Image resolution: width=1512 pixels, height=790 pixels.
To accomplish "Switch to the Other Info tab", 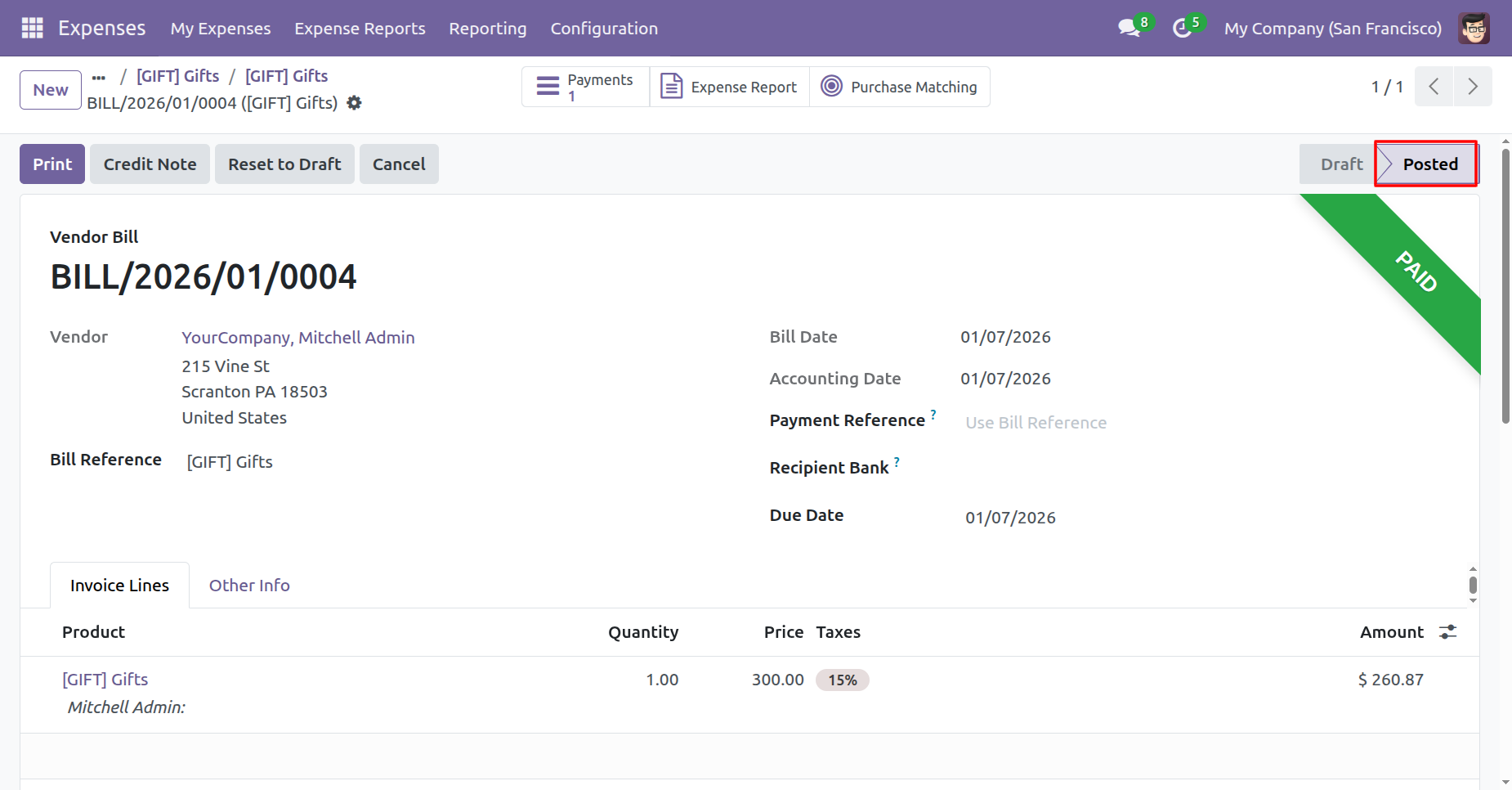I will [249, 586].
